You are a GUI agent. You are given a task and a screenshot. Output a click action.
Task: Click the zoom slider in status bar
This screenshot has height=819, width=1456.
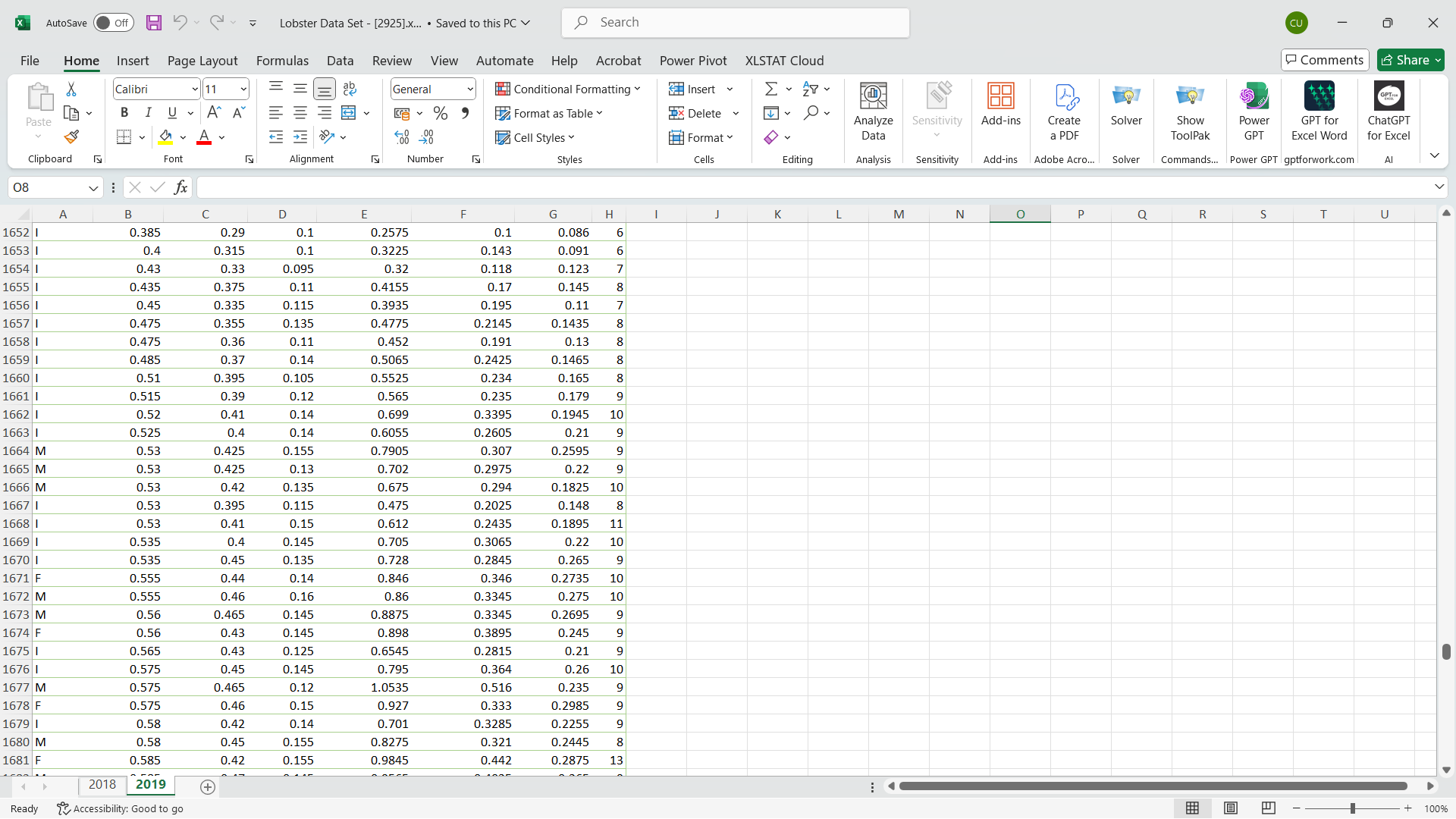click(1352, 808)
